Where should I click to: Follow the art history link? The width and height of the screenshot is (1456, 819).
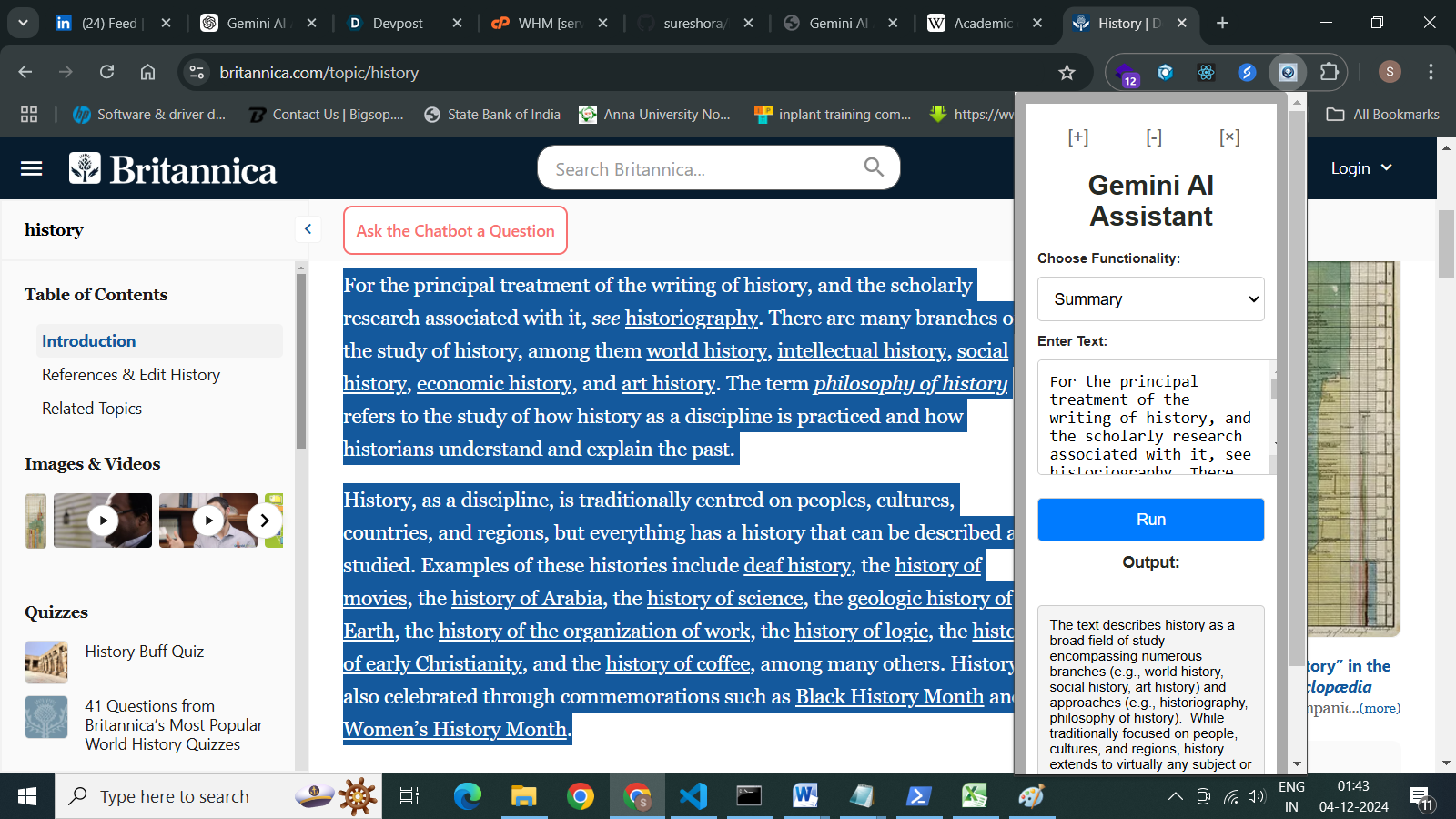[x=668, y=383]
